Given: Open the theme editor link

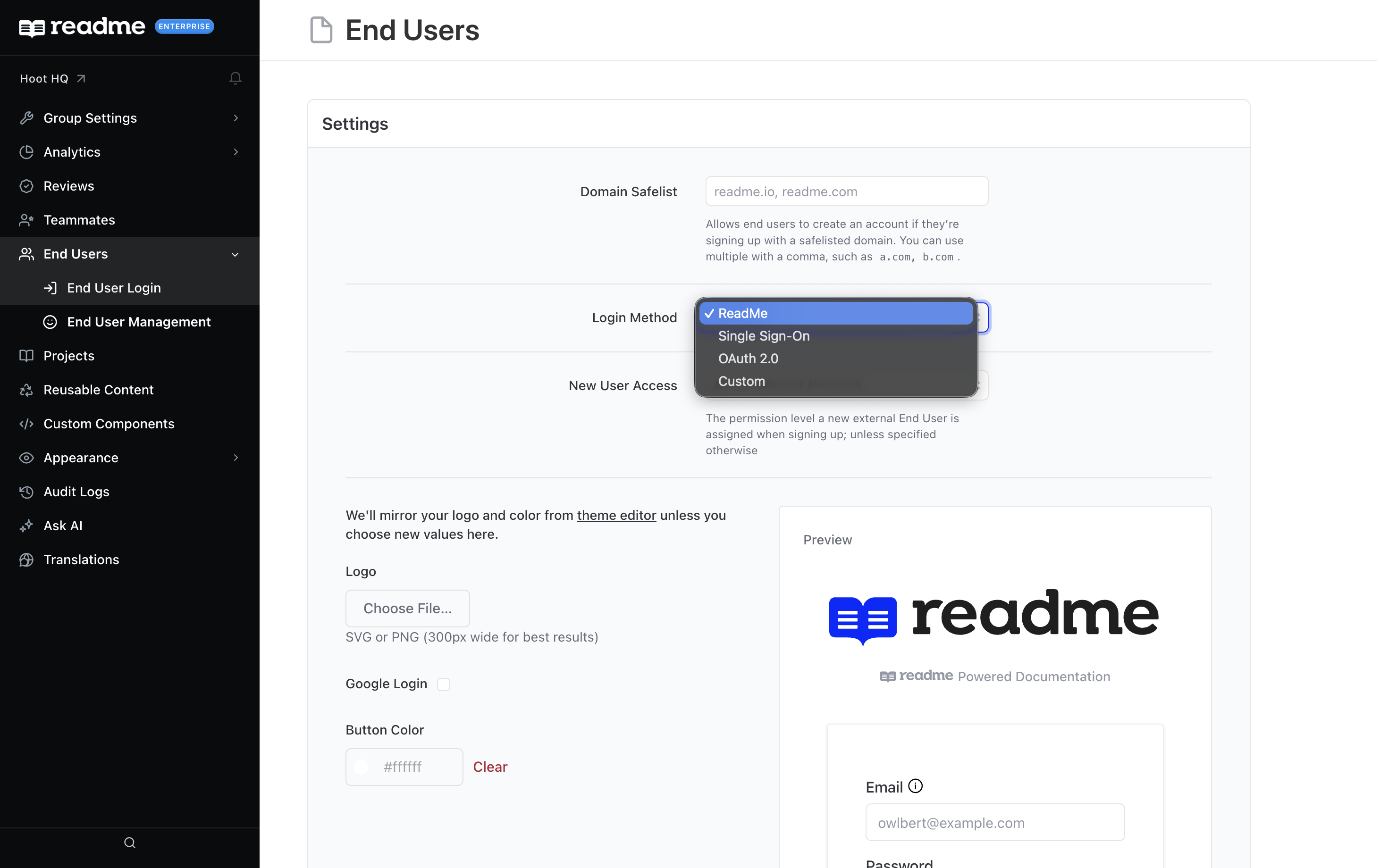Looking at the screenshot, I should point(616,515).
